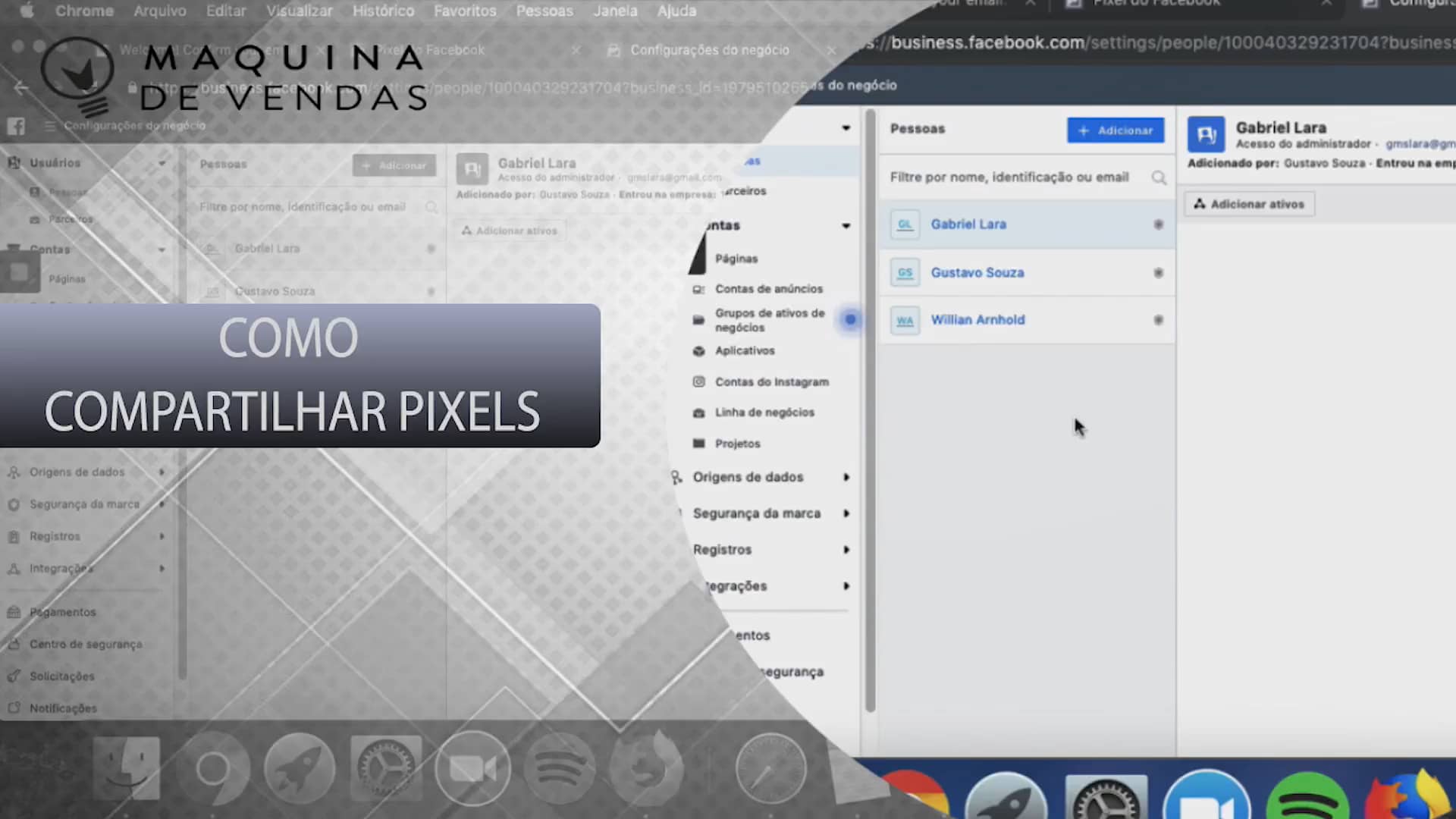The width and height of the screenshot is (1456, 819).
Task: Click the search magnifier in the Pessoas panel
Action: coord(1159,177)
